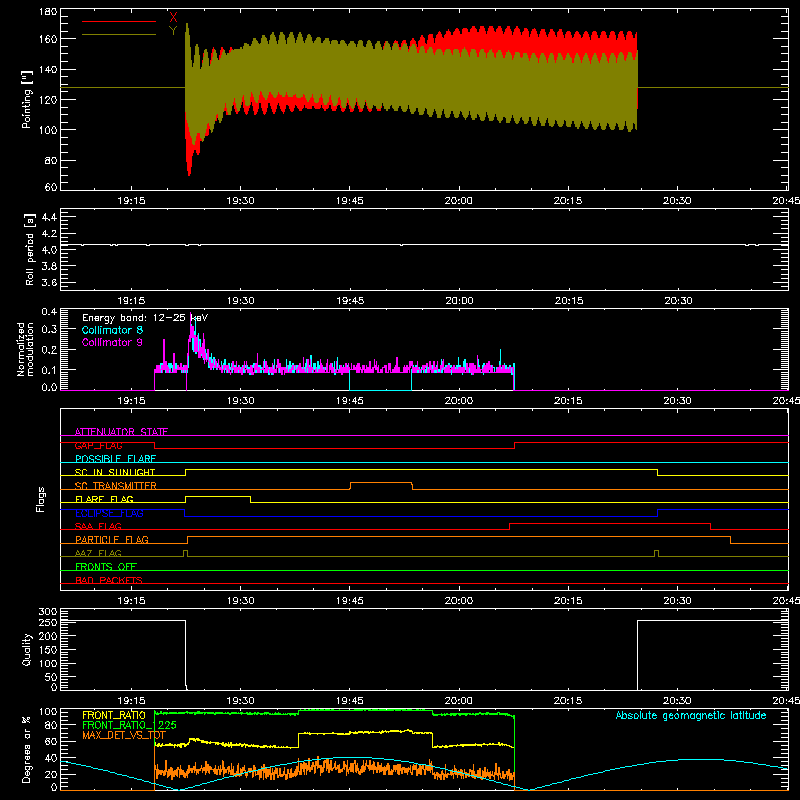The height and width of the screenshot is (800, 800).
Task: Click the 19:45 time label under Roll period plot
Action: pyautogui.click(x=350, y=301)
